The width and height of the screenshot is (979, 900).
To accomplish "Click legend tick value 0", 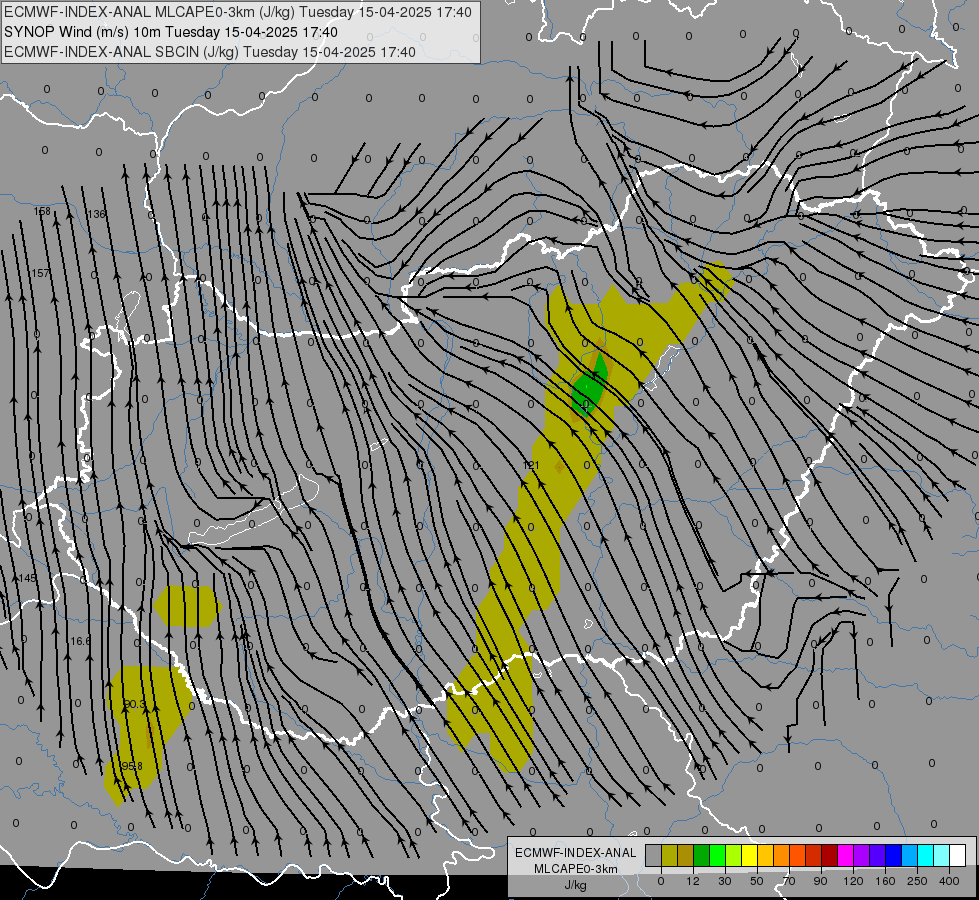I will (x=661, y=881).
